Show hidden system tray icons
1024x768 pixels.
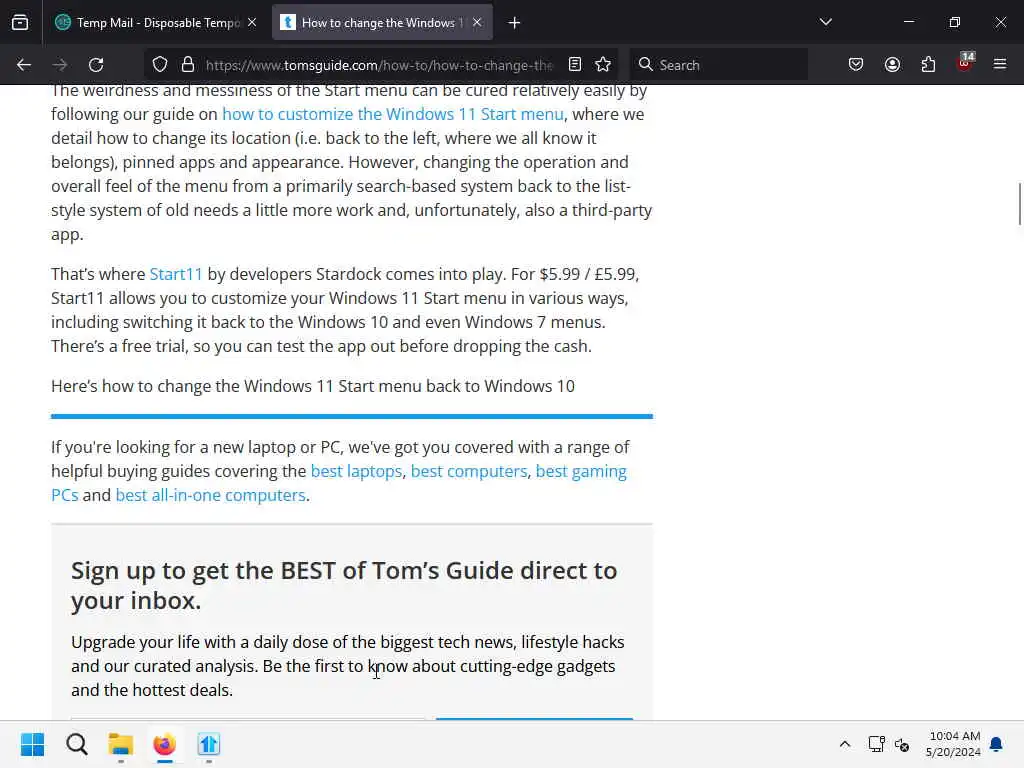tap(844, 744)
